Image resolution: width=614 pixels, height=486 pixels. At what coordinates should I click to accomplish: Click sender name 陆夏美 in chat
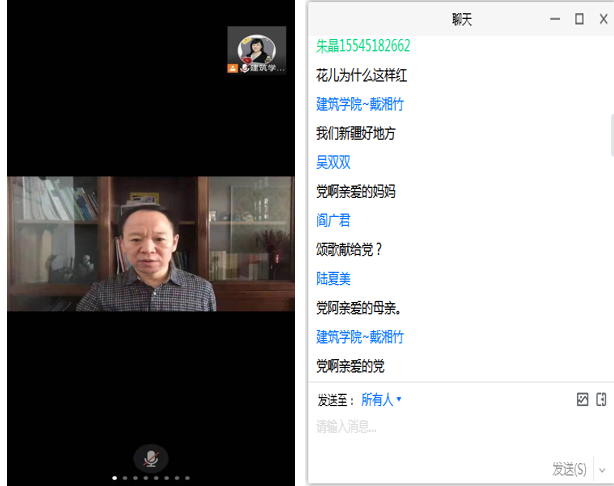[333, 278]
